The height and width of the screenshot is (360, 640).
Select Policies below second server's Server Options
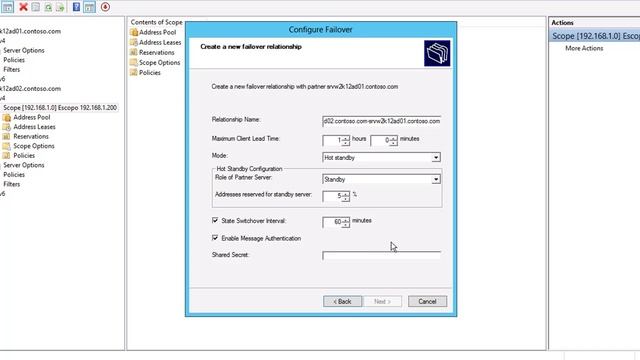[14, 175]
